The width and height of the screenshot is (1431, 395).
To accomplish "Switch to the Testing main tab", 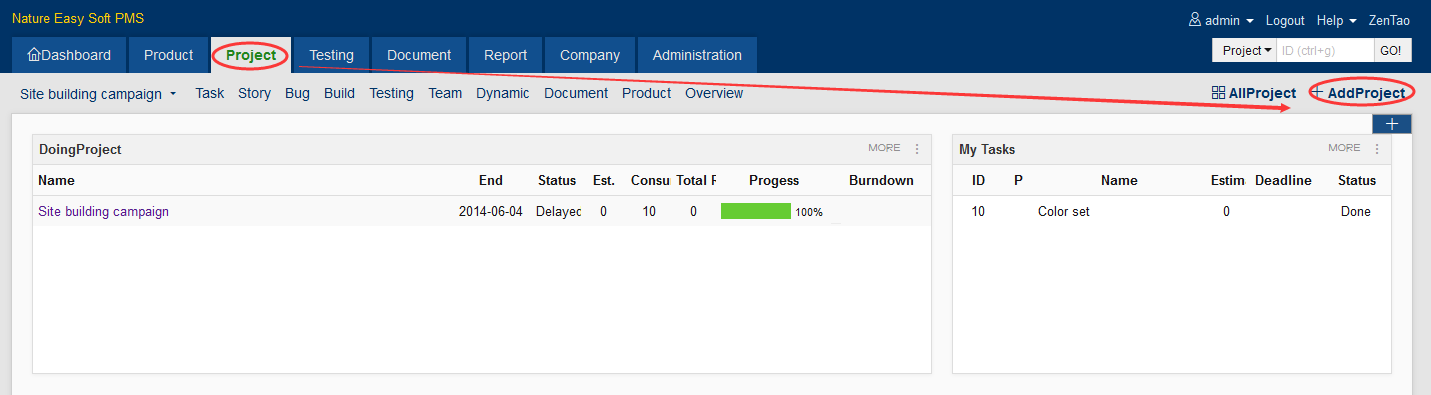I will [x=331, y=55].
